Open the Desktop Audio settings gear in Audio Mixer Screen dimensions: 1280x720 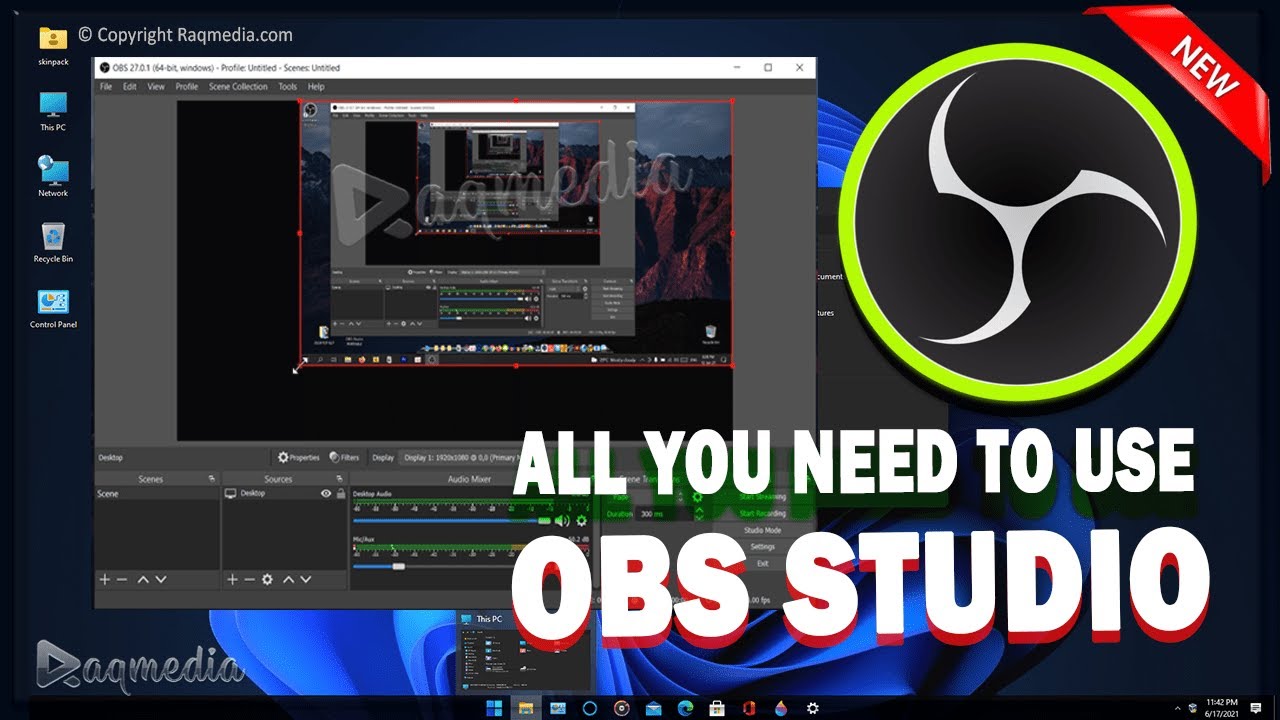pyautogui.click(x=581, y=521)
